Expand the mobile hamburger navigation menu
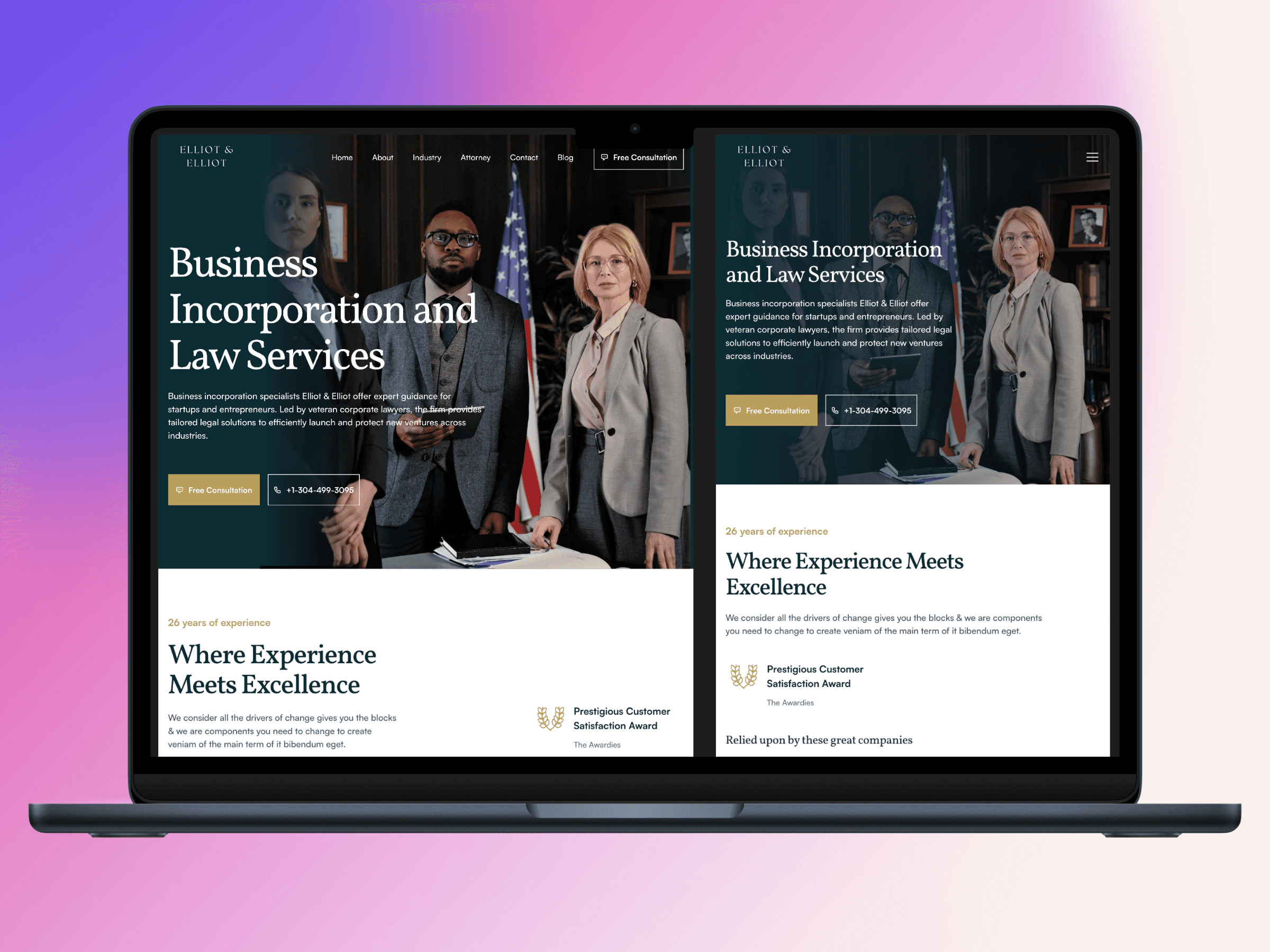 1092,157
